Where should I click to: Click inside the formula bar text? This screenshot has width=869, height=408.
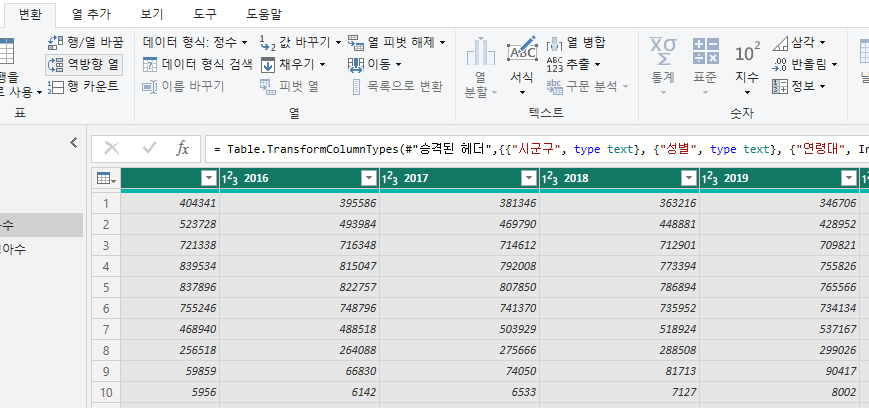coord(536,149)
